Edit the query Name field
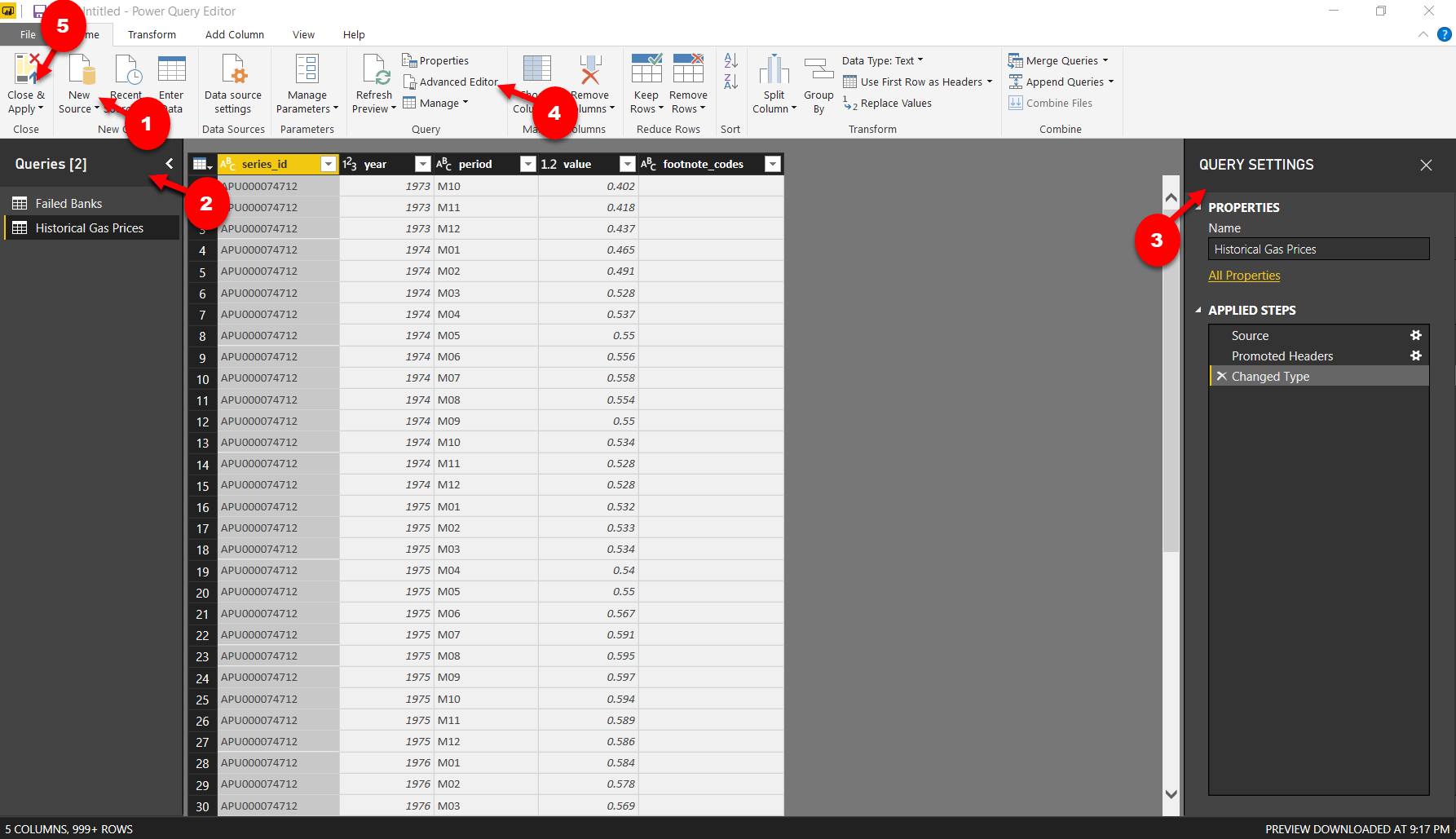The image size is (1456, 839). coord(1318,249)
